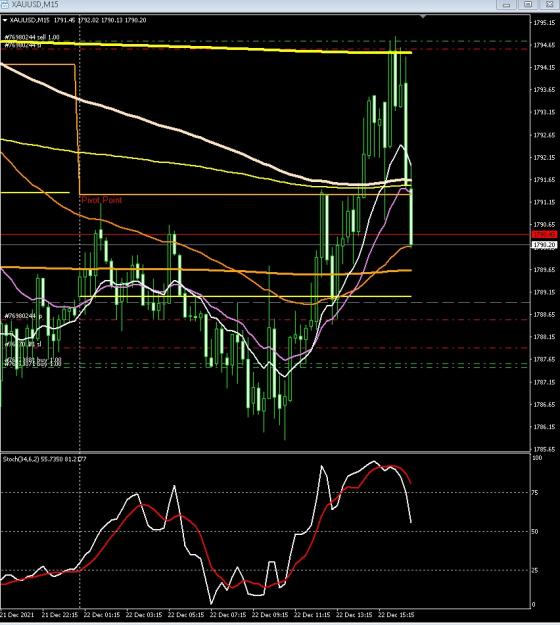The width and height of the screenshot is (560, 625).
Task: Click the 22 Dec 11:15 time axis label
Action: [312, 615]
